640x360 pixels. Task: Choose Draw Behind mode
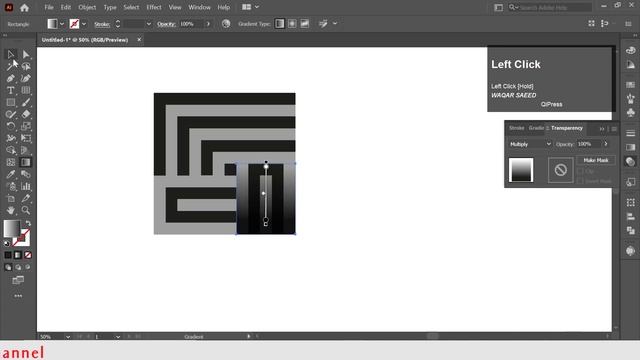click(x=18, y=267)
